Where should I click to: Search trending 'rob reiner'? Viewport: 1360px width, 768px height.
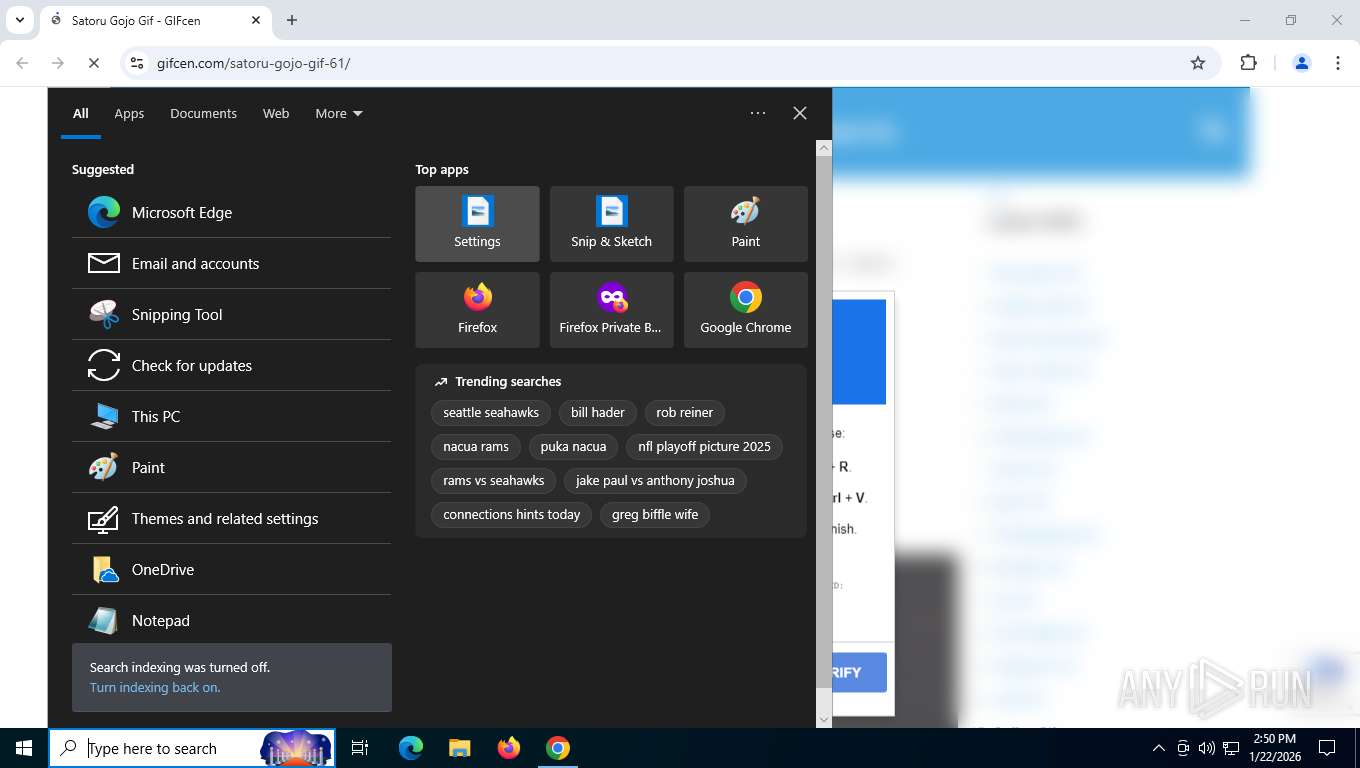point(684,412)
